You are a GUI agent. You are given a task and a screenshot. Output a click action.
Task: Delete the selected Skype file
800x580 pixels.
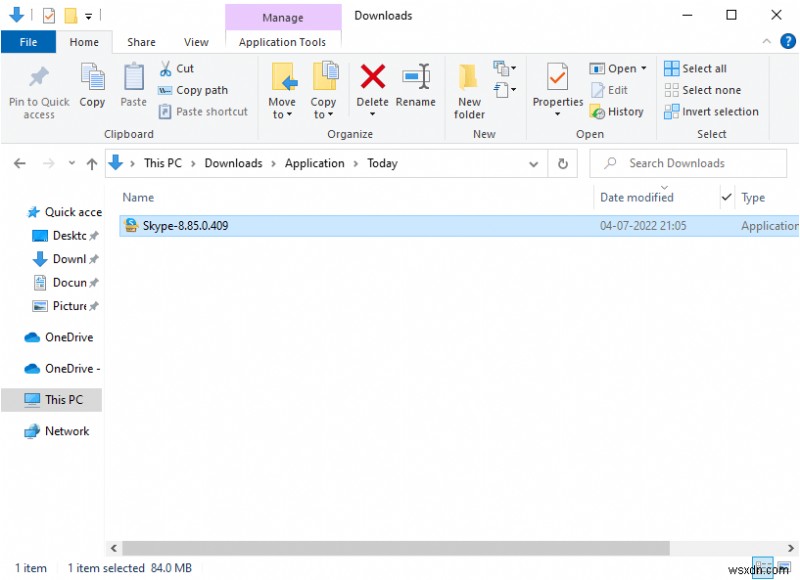[372, 84]
